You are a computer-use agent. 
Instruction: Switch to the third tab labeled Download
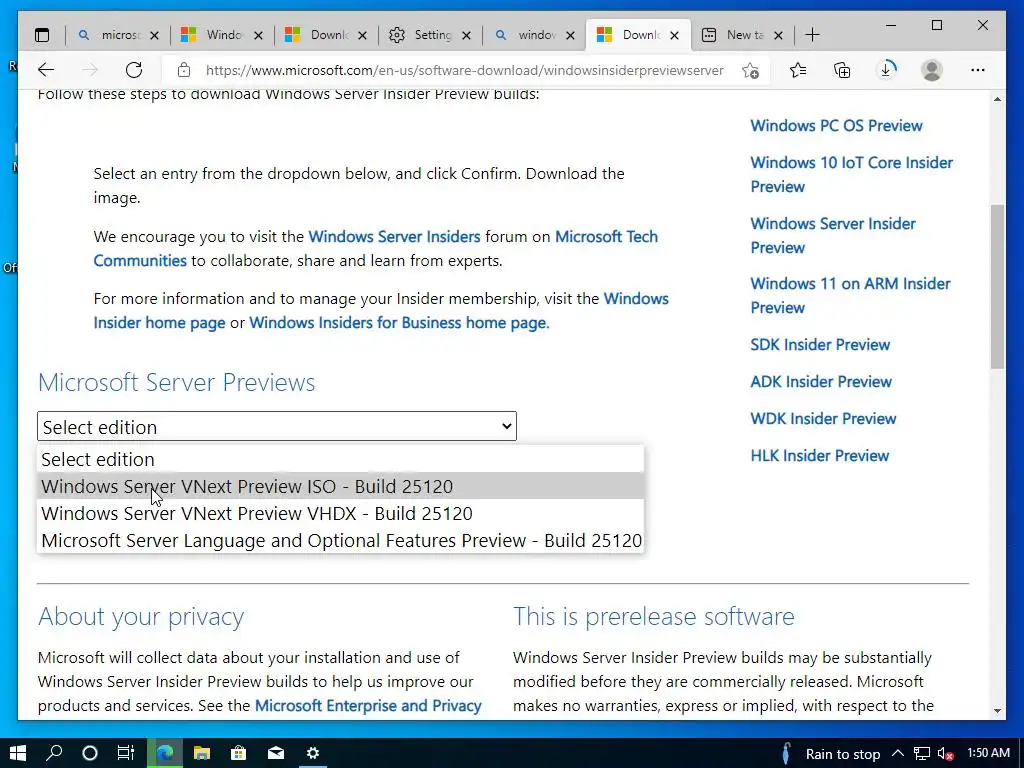pyautogui.click(x=326, y=35)
